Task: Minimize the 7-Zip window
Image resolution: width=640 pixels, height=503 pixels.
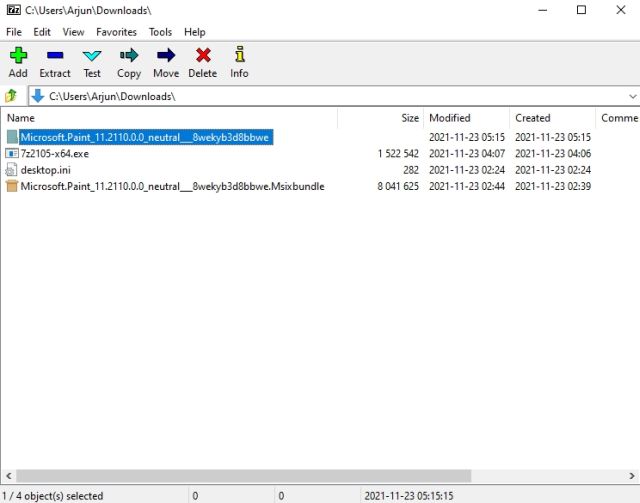Action: click(542, 10)
